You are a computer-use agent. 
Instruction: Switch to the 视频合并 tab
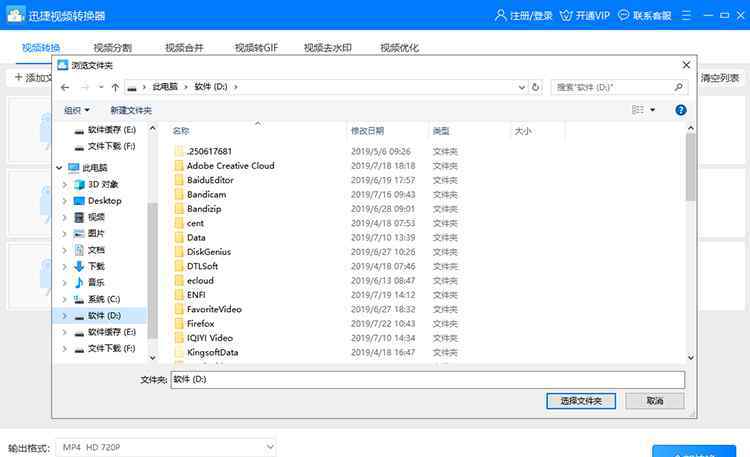click(184, 47)
